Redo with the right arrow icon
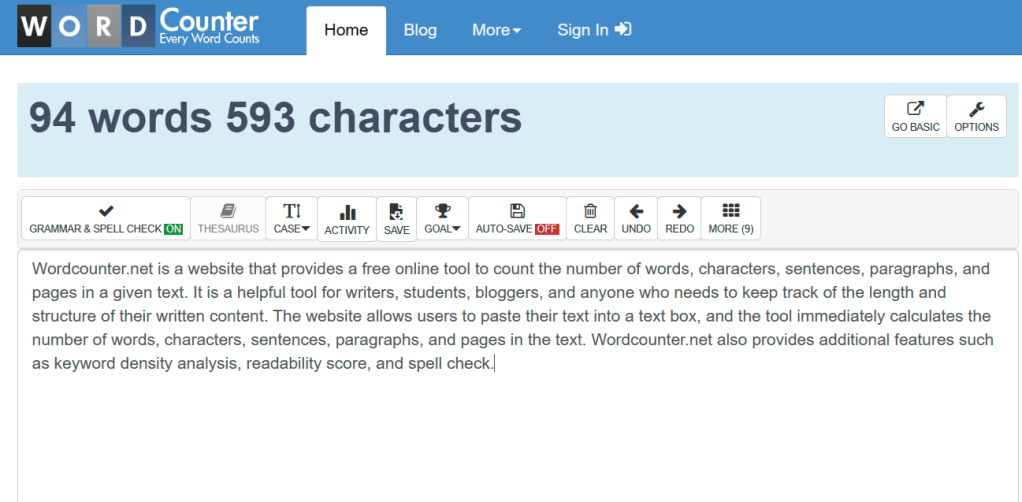The width and height of the screenshot is (1022, 502). 679,211
